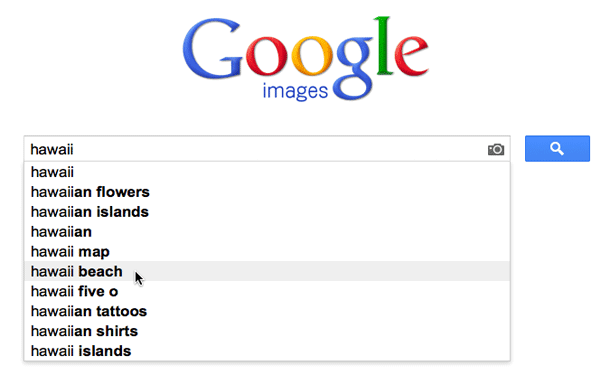The height and width of the screenshot is (375, 610).
Task: Choose 'hawaii map' from suggestions
Action: (x=267, y=251)
